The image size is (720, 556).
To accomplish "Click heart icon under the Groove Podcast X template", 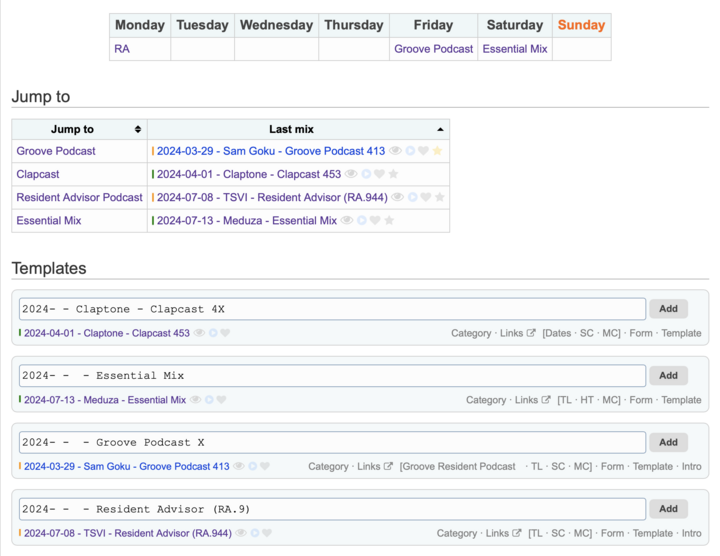I will click(264, 466).
